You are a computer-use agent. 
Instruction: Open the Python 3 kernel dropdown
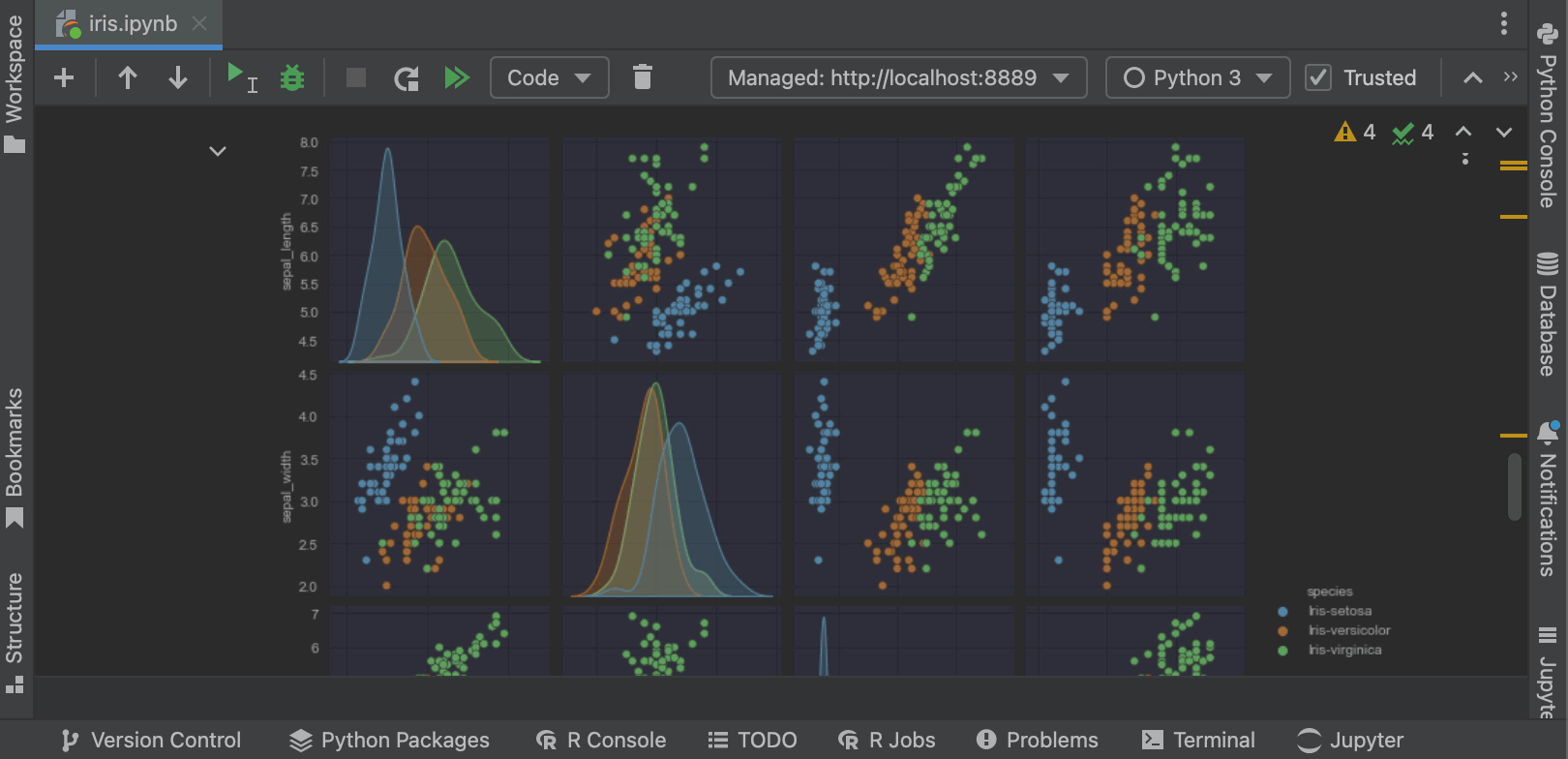(x=1197, y=77)
